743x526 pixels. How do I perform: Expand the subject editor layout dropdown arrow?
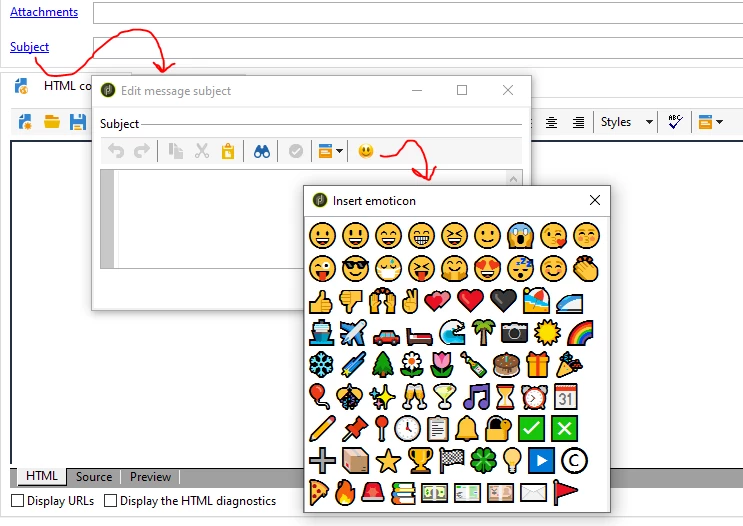(x=340, y=152)
